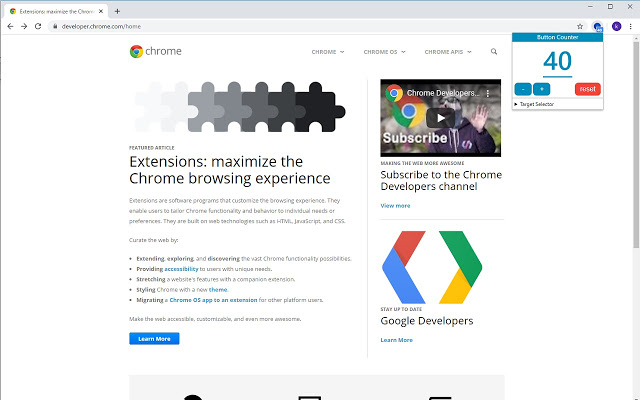
Task: Click the Google Developers heading
Action: 427,321
